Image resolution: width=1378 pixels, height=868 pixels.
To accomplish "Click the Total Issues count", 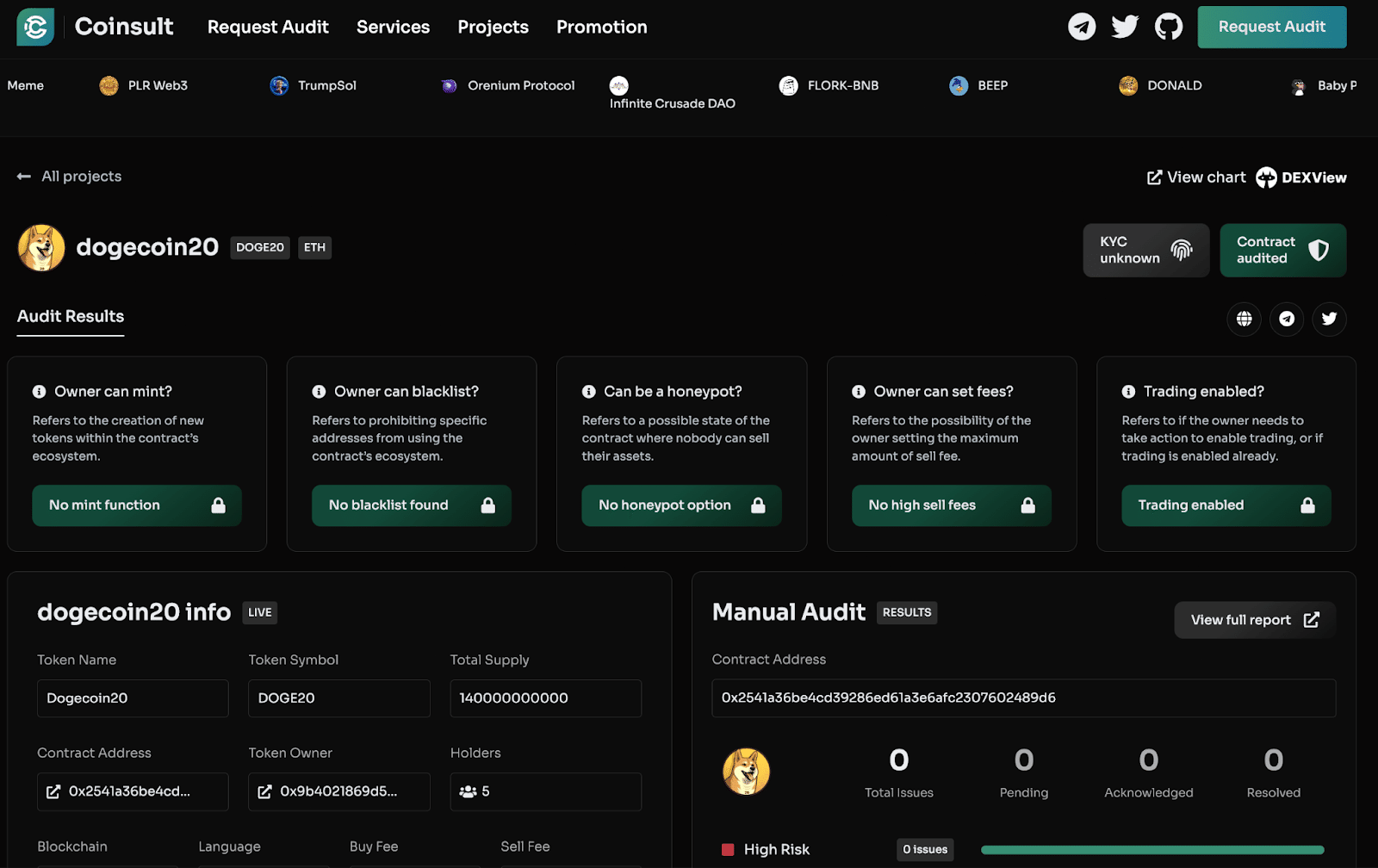I will (x=899, y=760).
